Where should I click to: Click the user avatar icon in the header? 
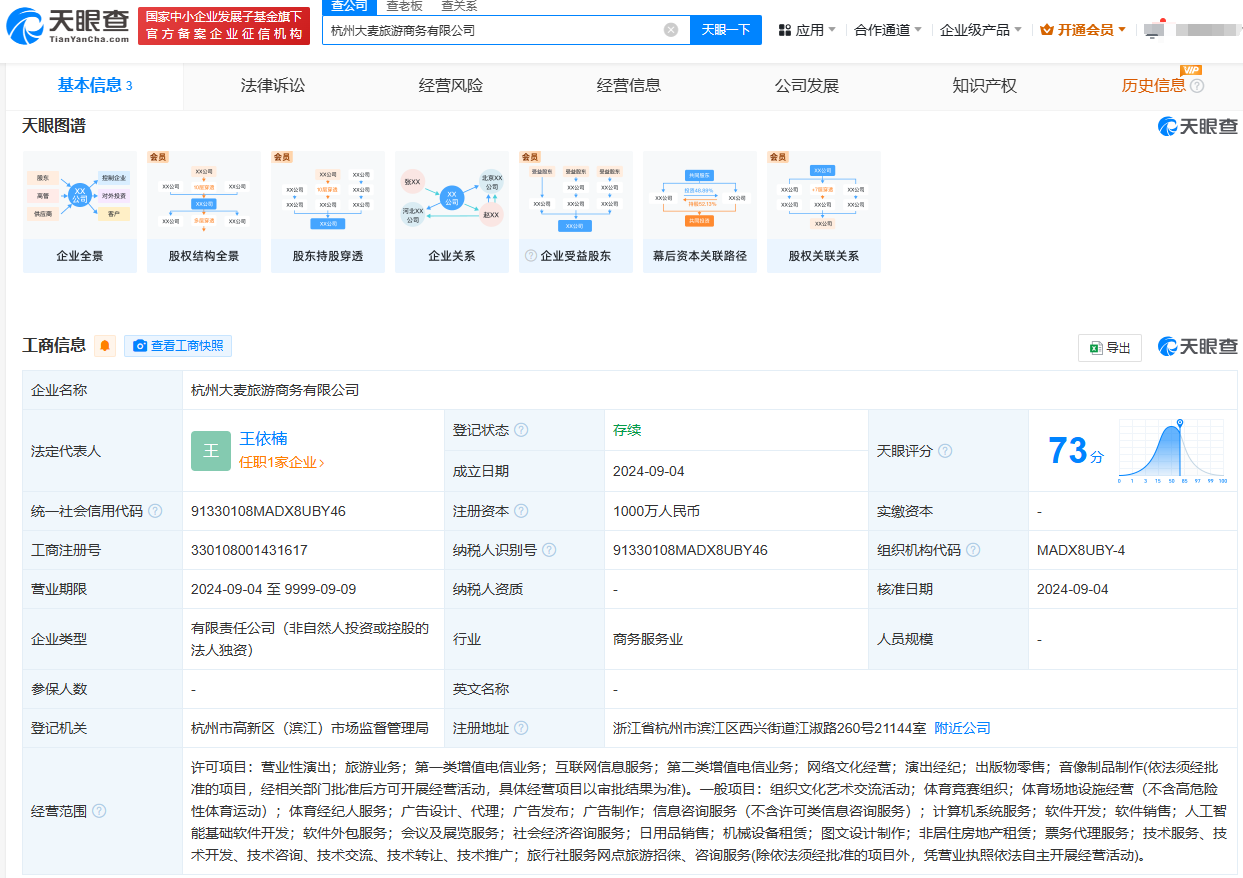[x=1154, y=30]
